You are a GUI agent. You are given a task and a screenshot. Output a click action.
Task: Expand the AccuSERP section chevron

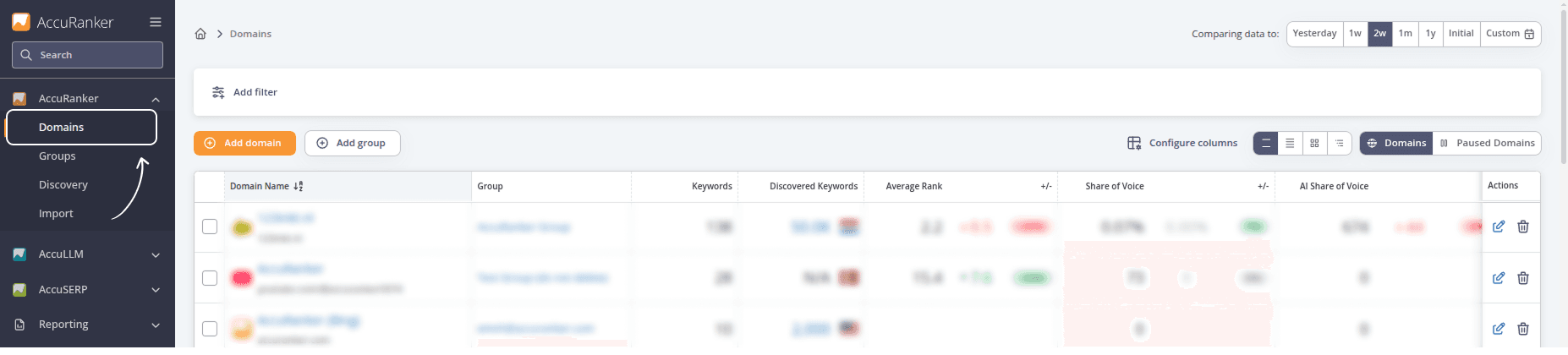(156, 291)
